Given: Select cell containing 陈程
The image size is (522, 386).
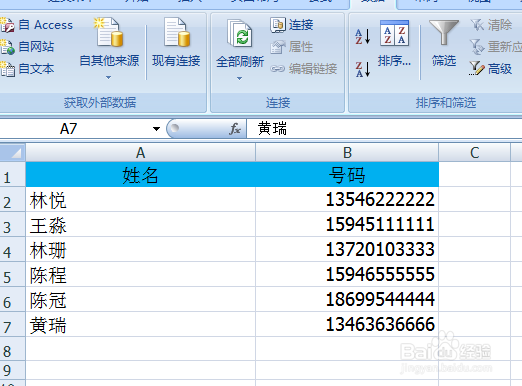Looking at the screenshot, I should pos(140,274).
